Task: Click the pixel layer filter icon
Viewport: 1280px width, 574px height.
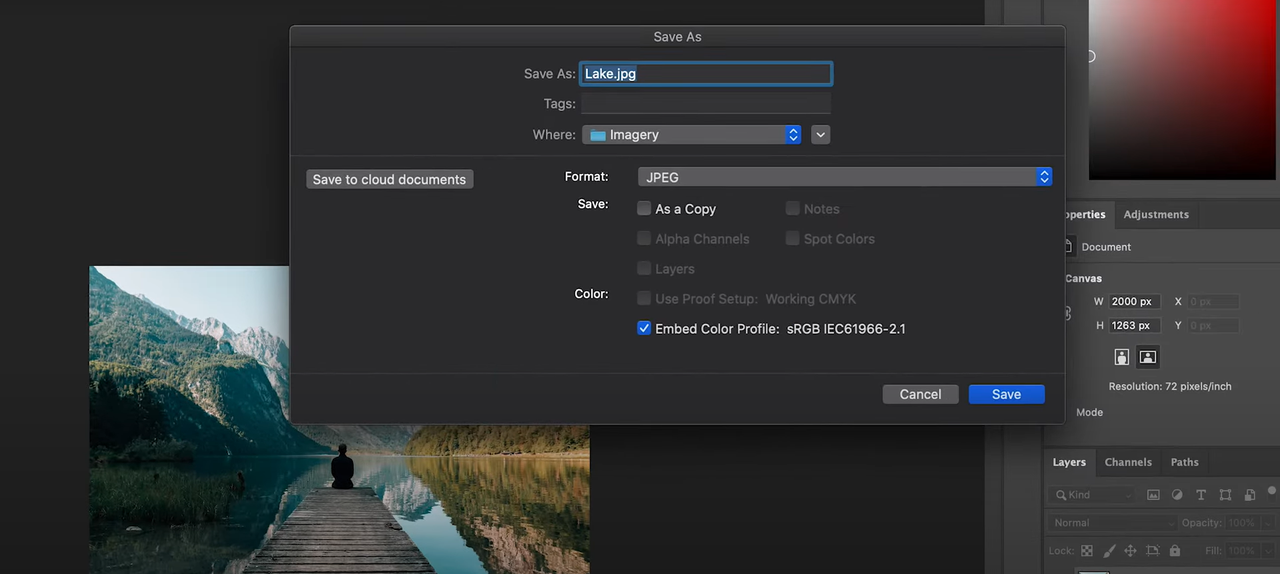Action: coord(1153,495)
